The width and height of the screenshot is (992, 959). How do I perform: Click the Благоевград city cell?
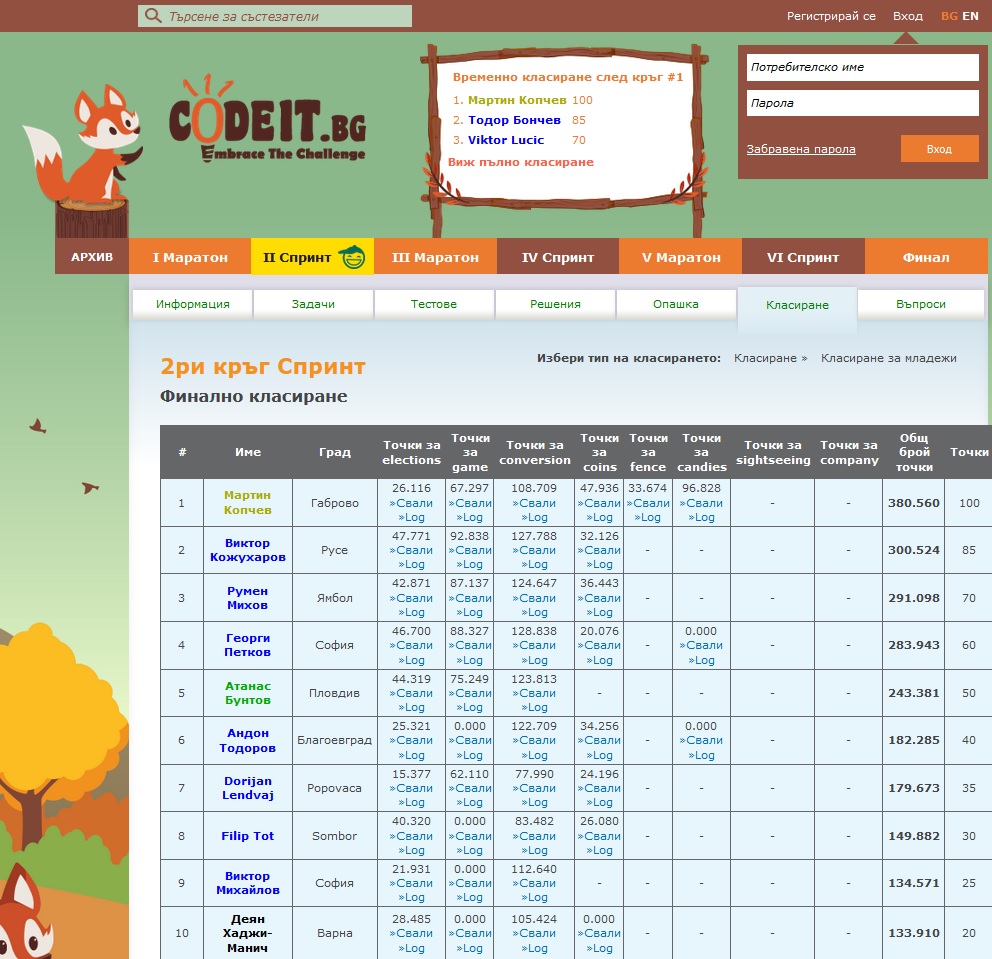(x=335, y=740)
